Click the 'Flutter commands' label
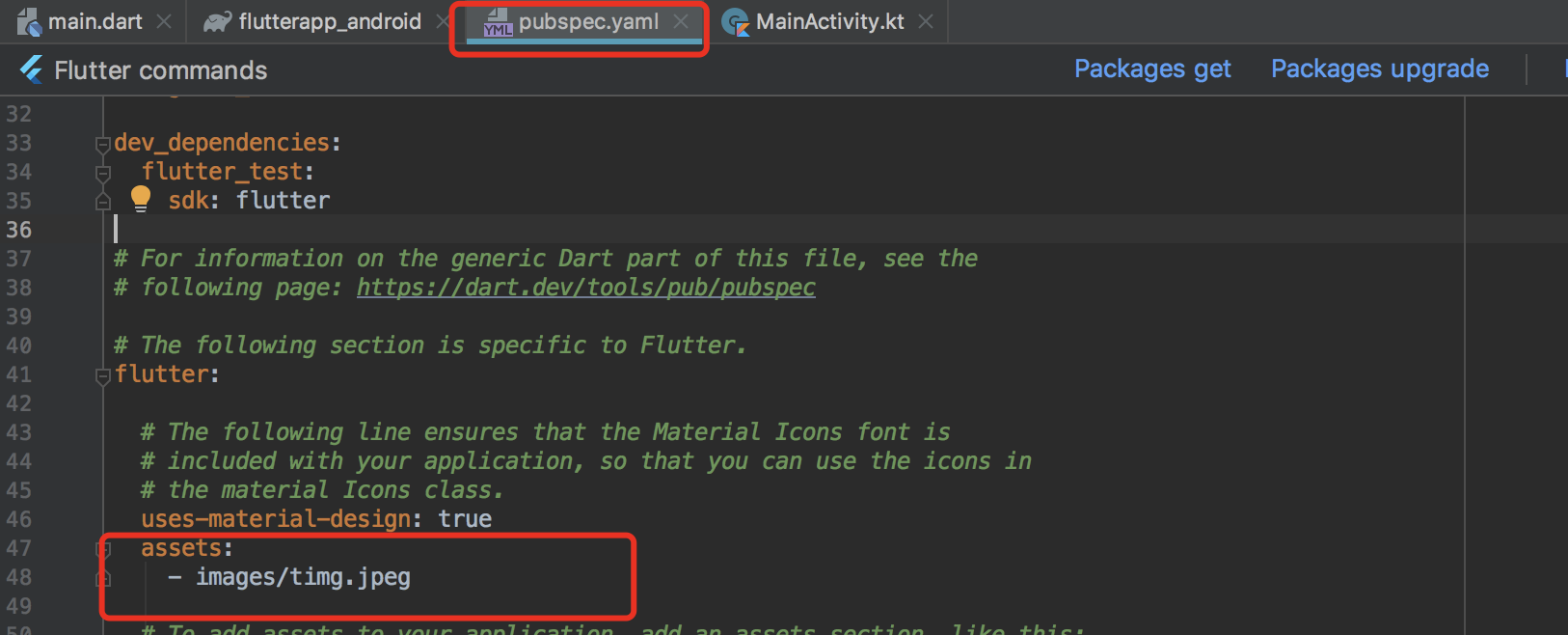The height and width of the screenshot is (635, 1568). [161, 70]
